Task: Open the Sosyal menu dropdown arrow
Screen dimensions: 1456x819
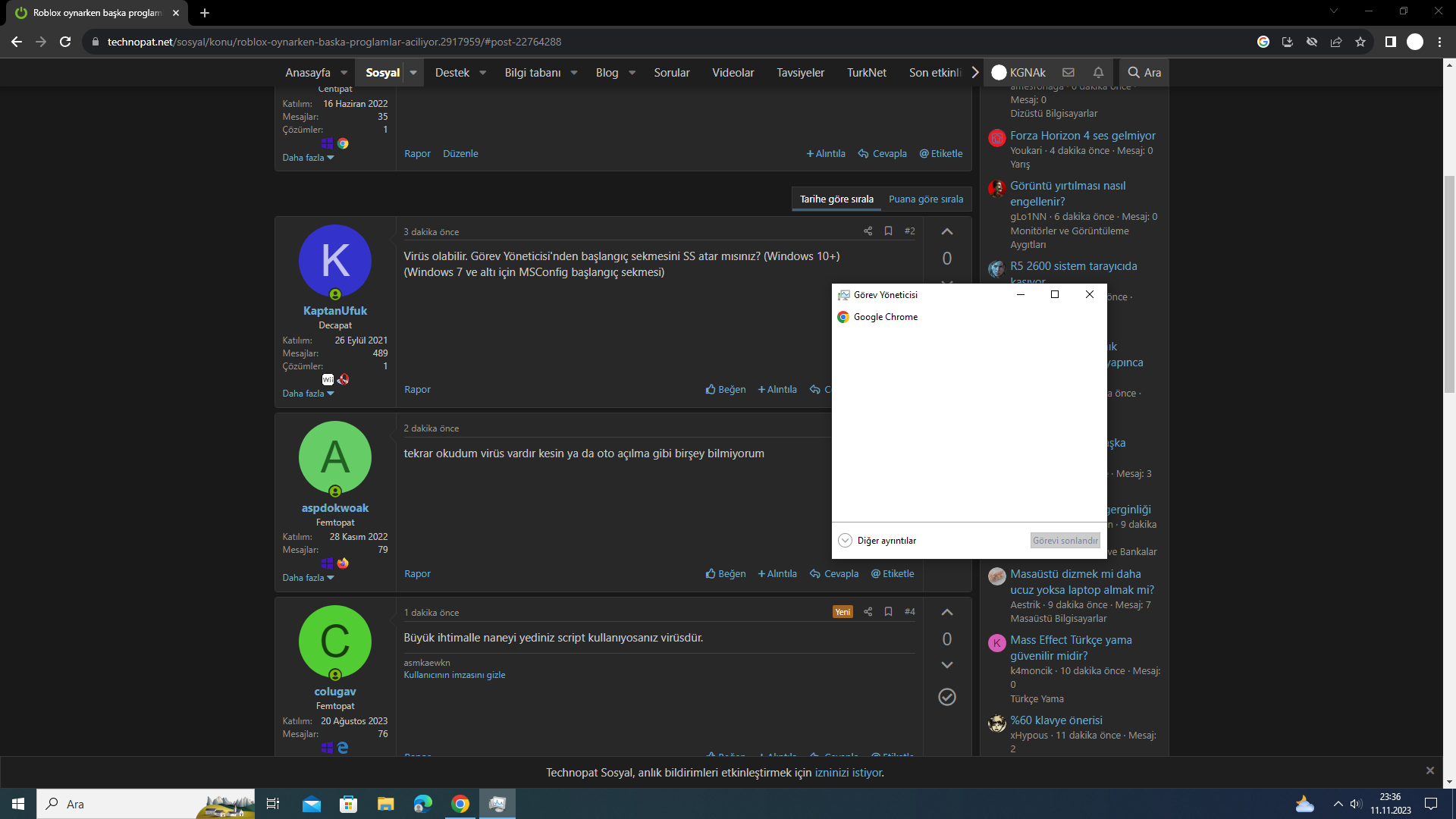Action: coord(413,73)
